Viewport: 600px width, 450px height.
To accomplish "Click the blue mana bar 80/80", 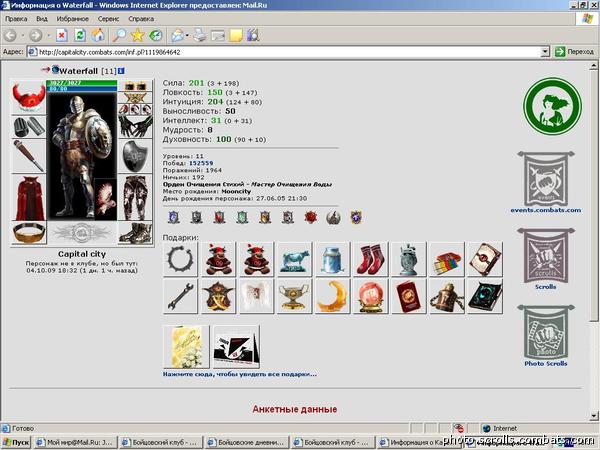I will point(82,88).
